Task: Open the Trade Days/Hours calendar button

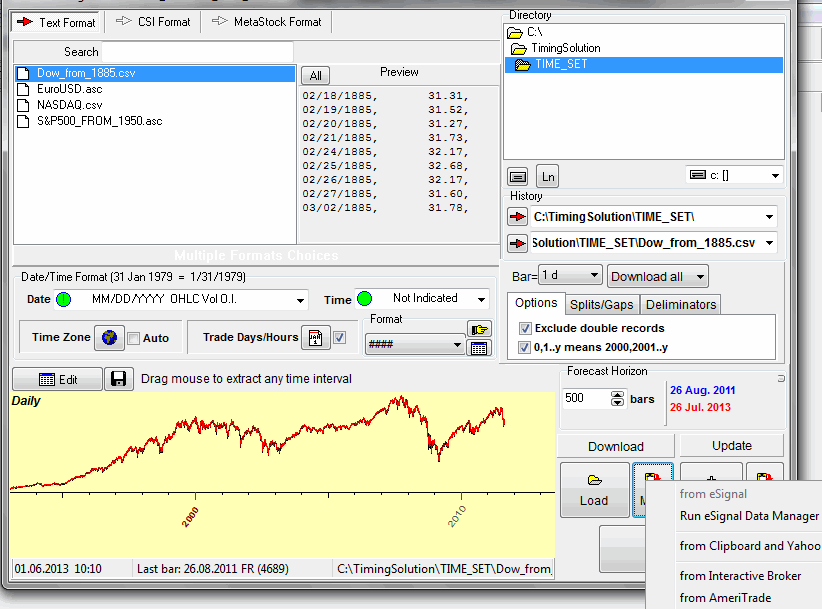Action: [x=316, y=338]
